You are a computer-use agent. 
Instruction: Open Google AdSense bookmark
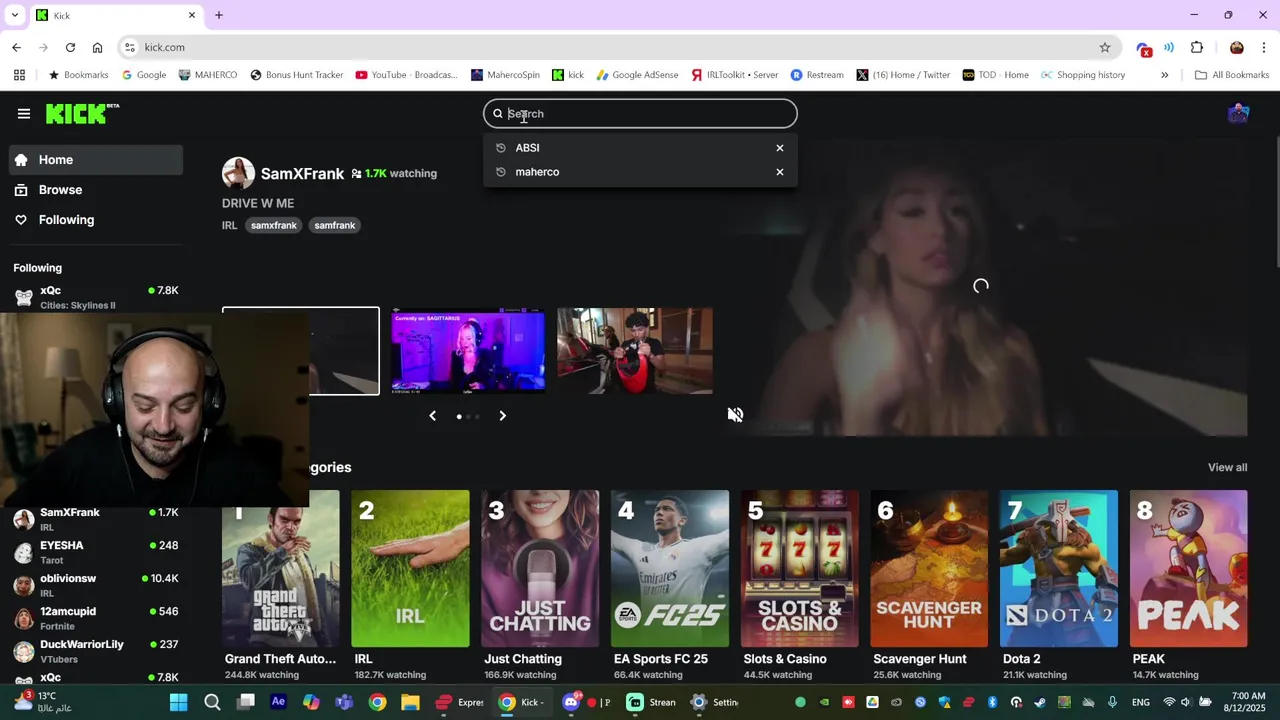point(637,75)
